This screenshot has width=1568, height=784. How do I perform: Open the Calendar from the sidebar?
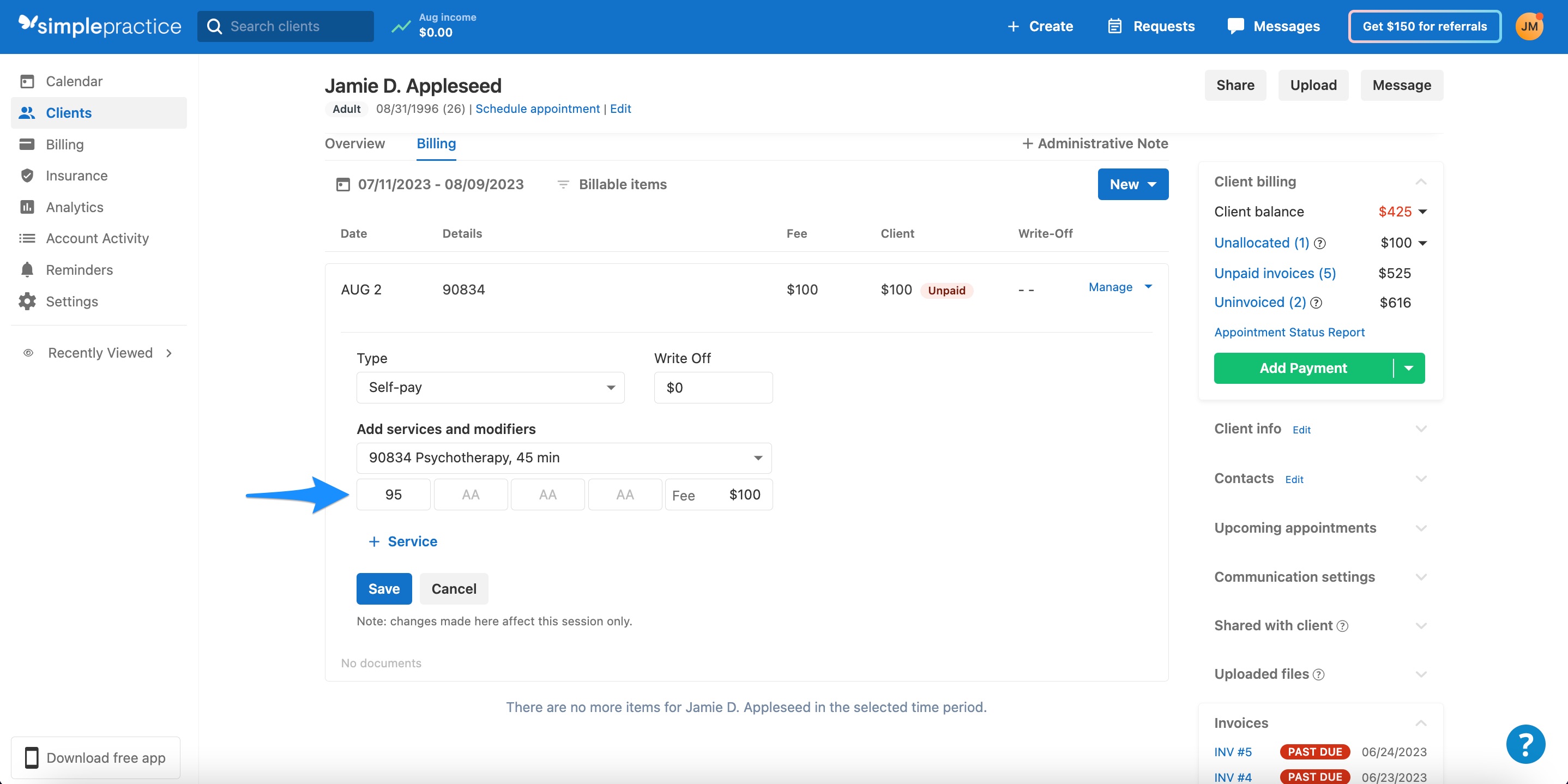point(74,81)
